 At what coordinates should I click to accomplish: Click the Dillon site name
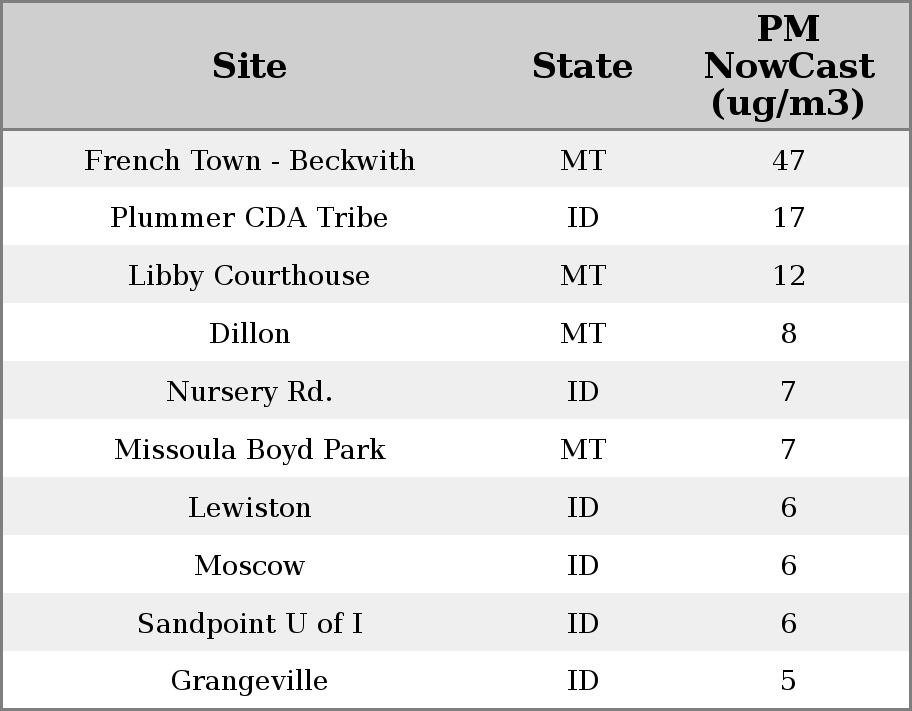pyautogui.click(x=249, y=334)
